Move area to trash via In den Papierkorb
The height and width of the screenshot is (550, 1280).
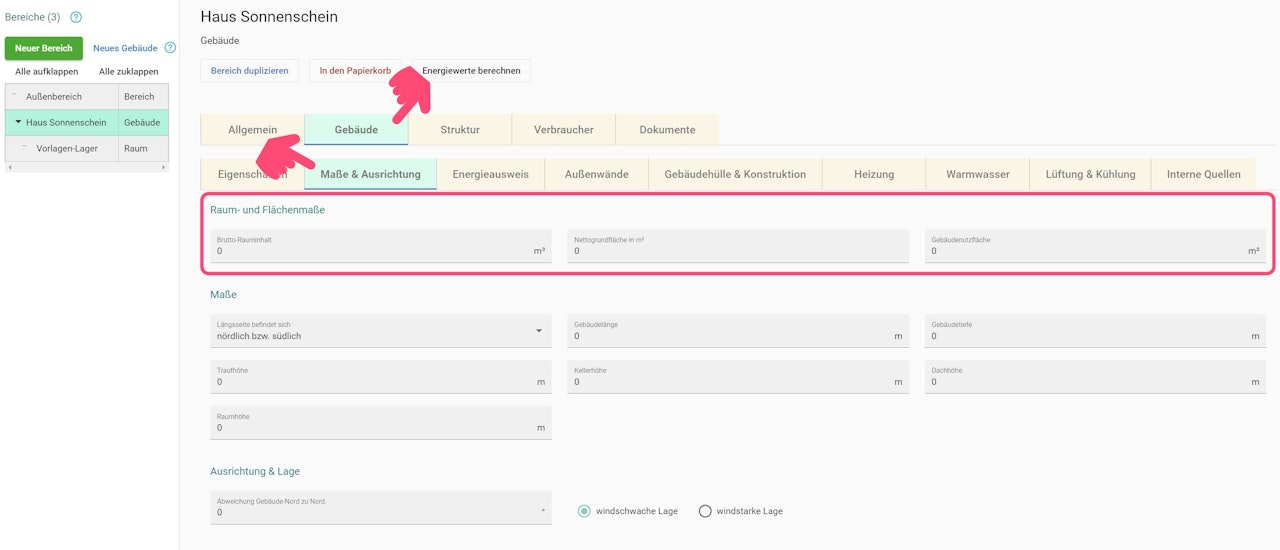(x=355, y=71)
